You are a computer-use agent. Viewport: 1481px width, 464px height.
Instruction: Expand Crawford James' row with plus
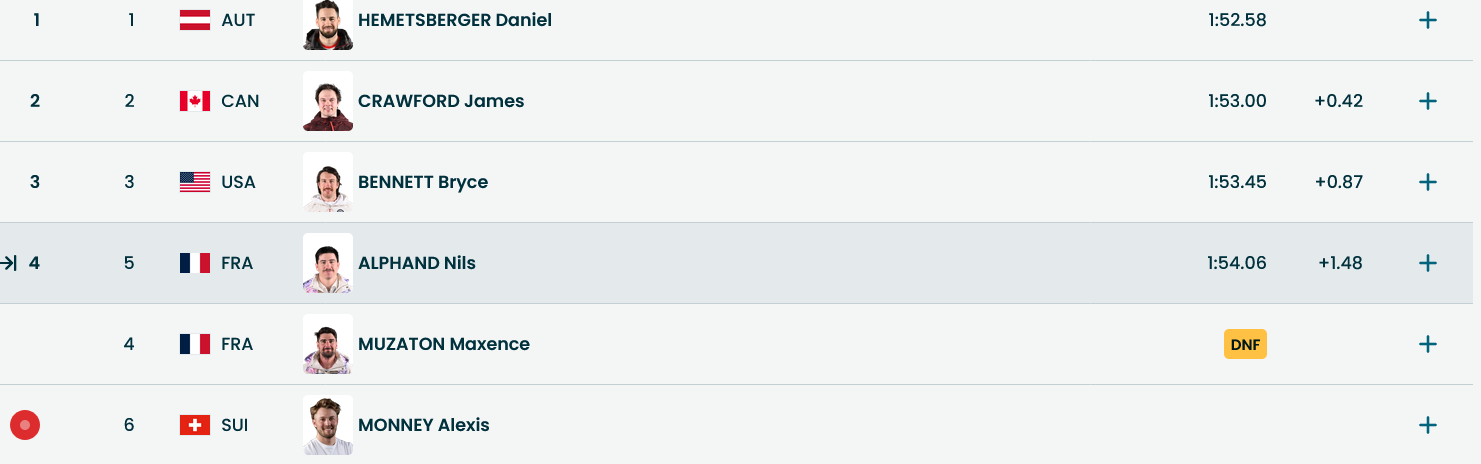coord(1428,101)
